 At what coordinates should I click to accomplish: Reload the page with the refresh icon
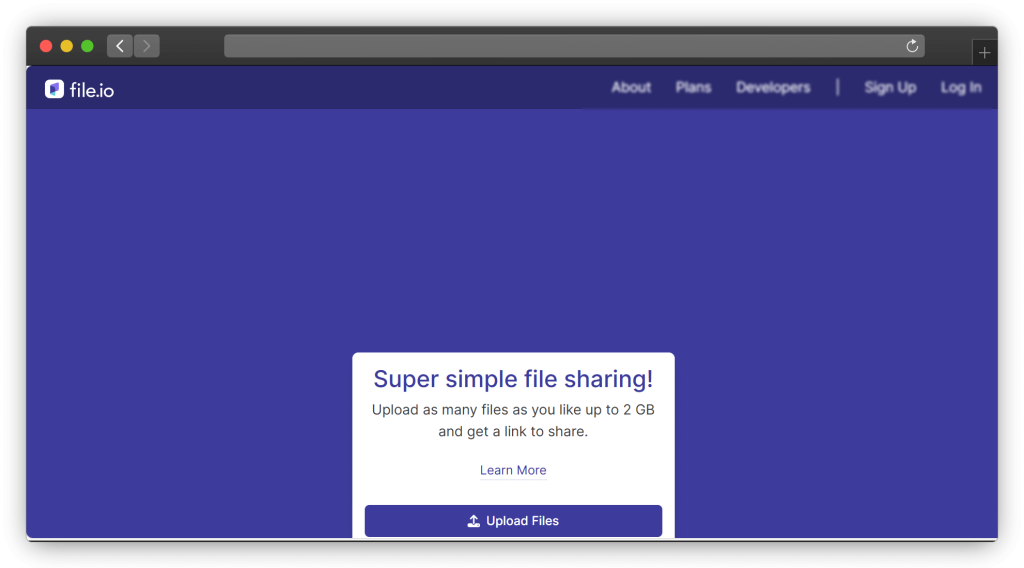tap(912, 46)
